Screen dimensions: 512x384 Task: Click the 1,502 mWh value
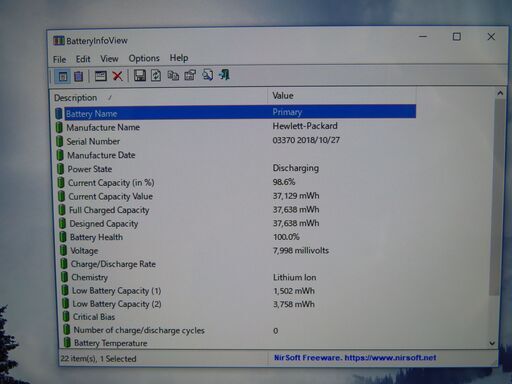pos(294,291)
